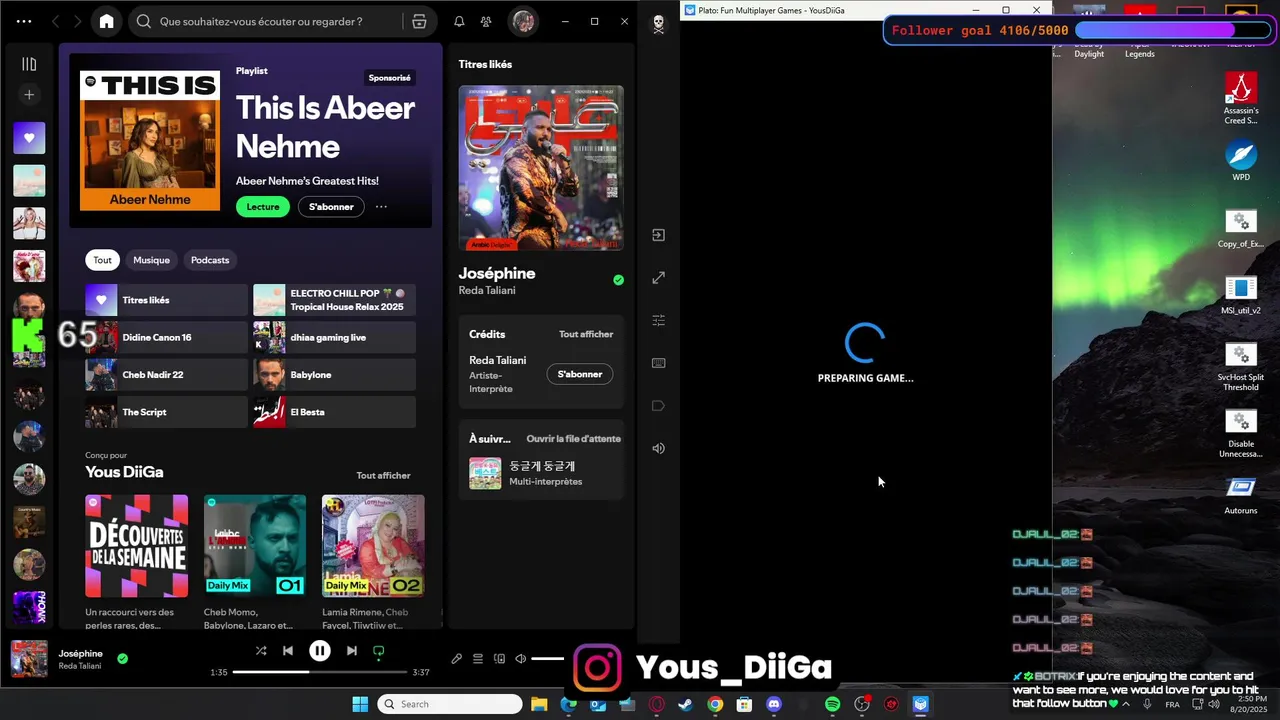This screenshot has width=1280, height=720.
Task: Open Didine Canon 16 tile
Action: tap(166, 337)
